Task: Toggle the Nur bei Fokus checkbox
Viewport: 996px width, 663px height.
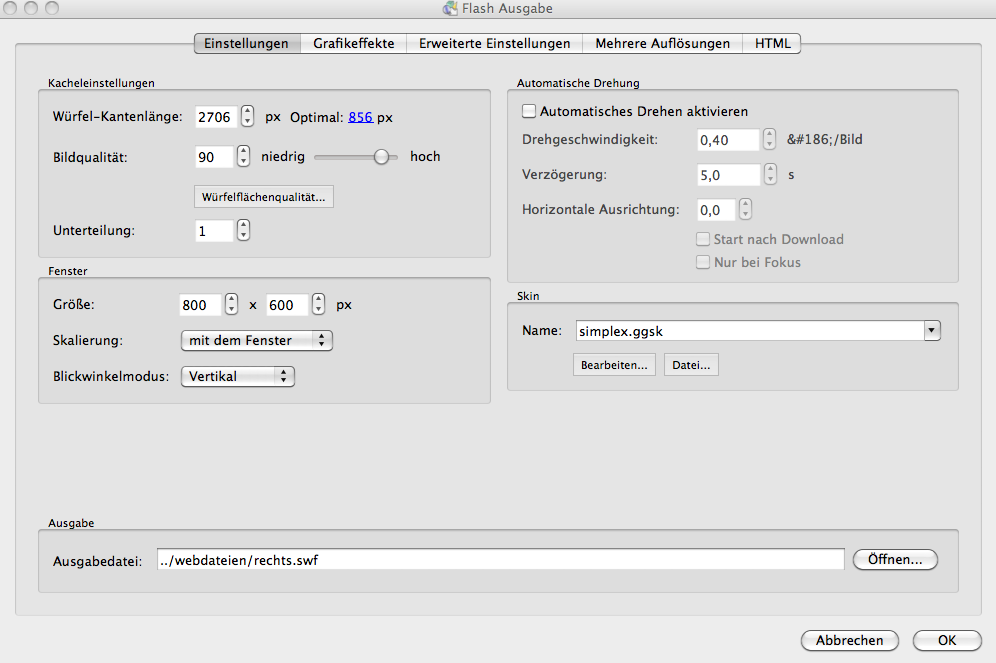Action: 703,263
